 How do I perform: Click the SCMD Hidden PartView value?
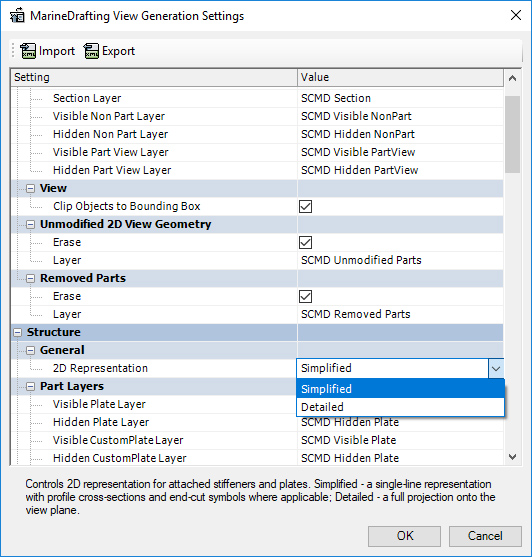click(x=359, y=171)
